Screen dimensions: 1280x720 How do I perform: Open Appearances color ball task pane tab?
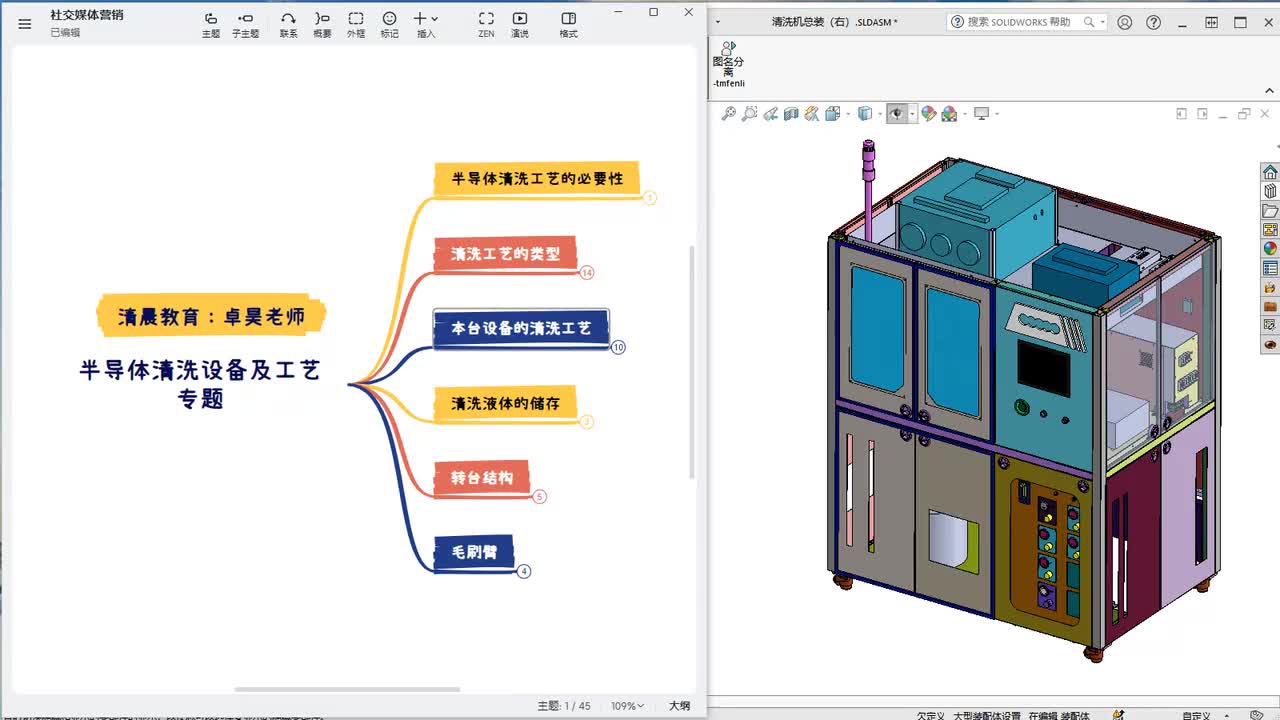tap(1270, 249)
